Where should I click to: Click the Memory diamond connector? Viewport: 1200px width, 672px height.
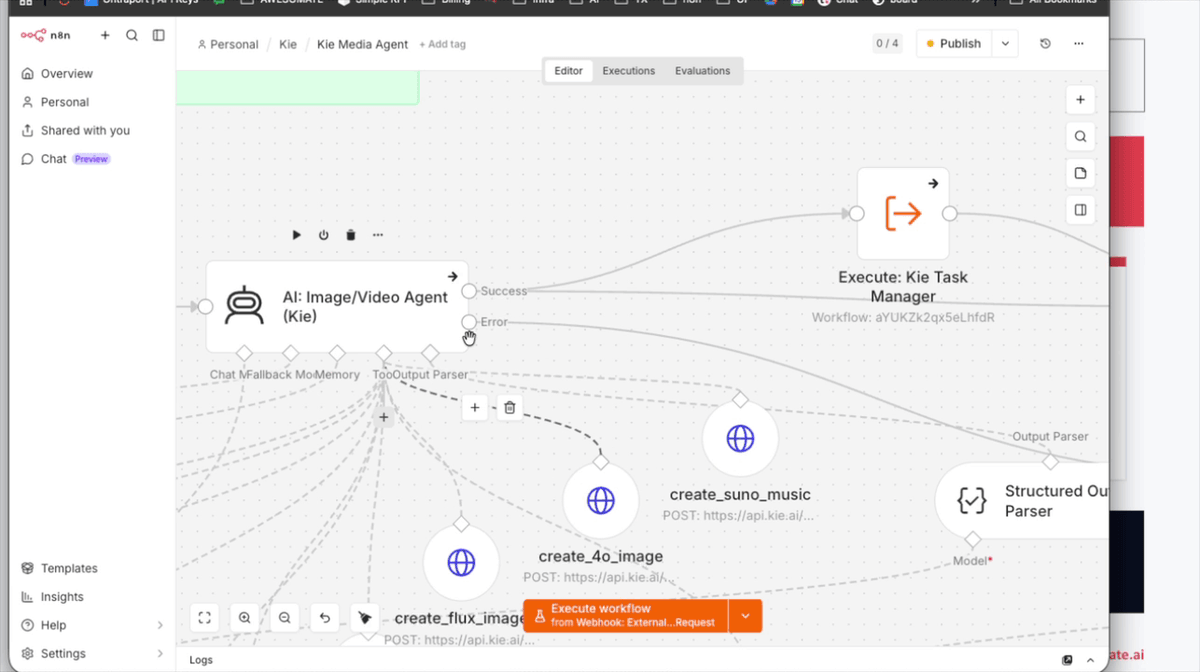[337, 353]
